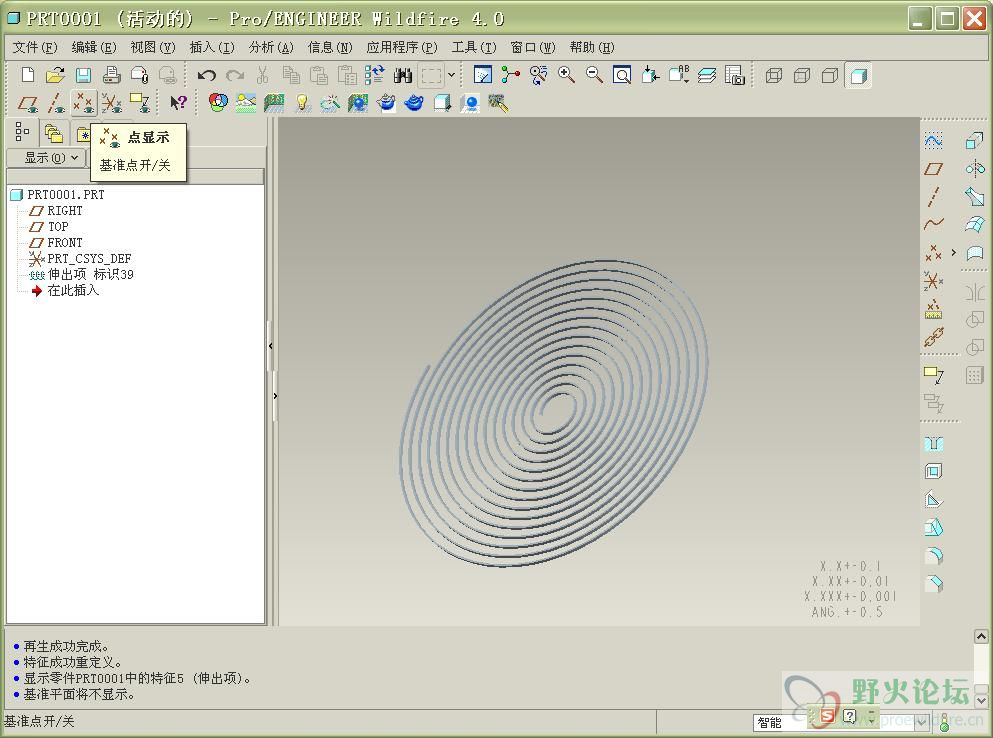Viewport: 993px width, 738px height.
Task: Open the 工具(T) menu
Action: coord(474,48)
